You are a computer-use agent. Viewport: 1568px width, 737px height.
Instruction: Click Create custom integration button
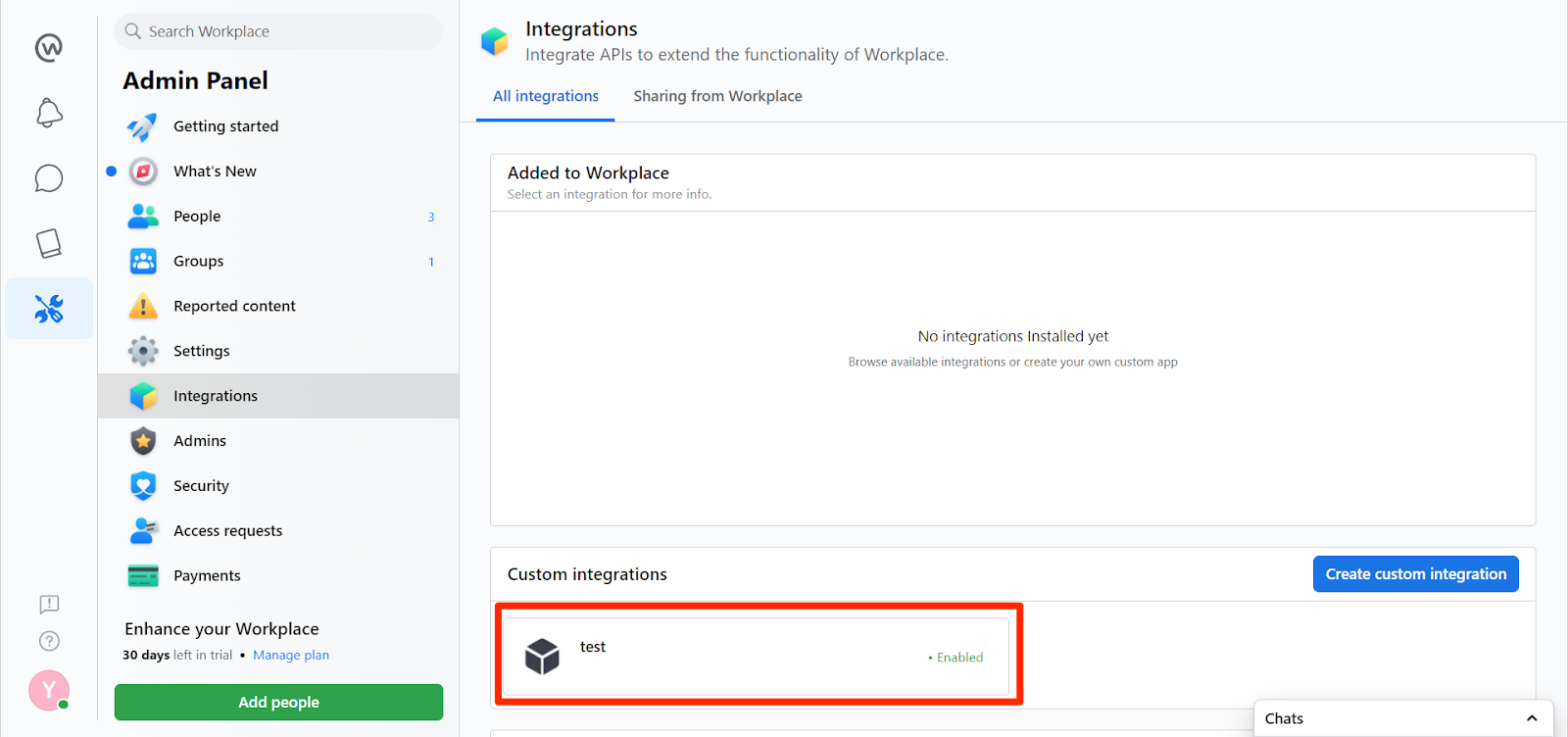[x=1415, y=574]
